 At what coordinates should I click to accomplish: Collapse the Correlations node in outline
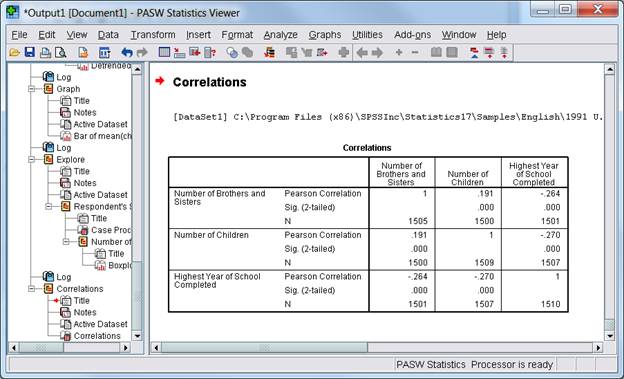pyautogui.click(x=31, y=289)
